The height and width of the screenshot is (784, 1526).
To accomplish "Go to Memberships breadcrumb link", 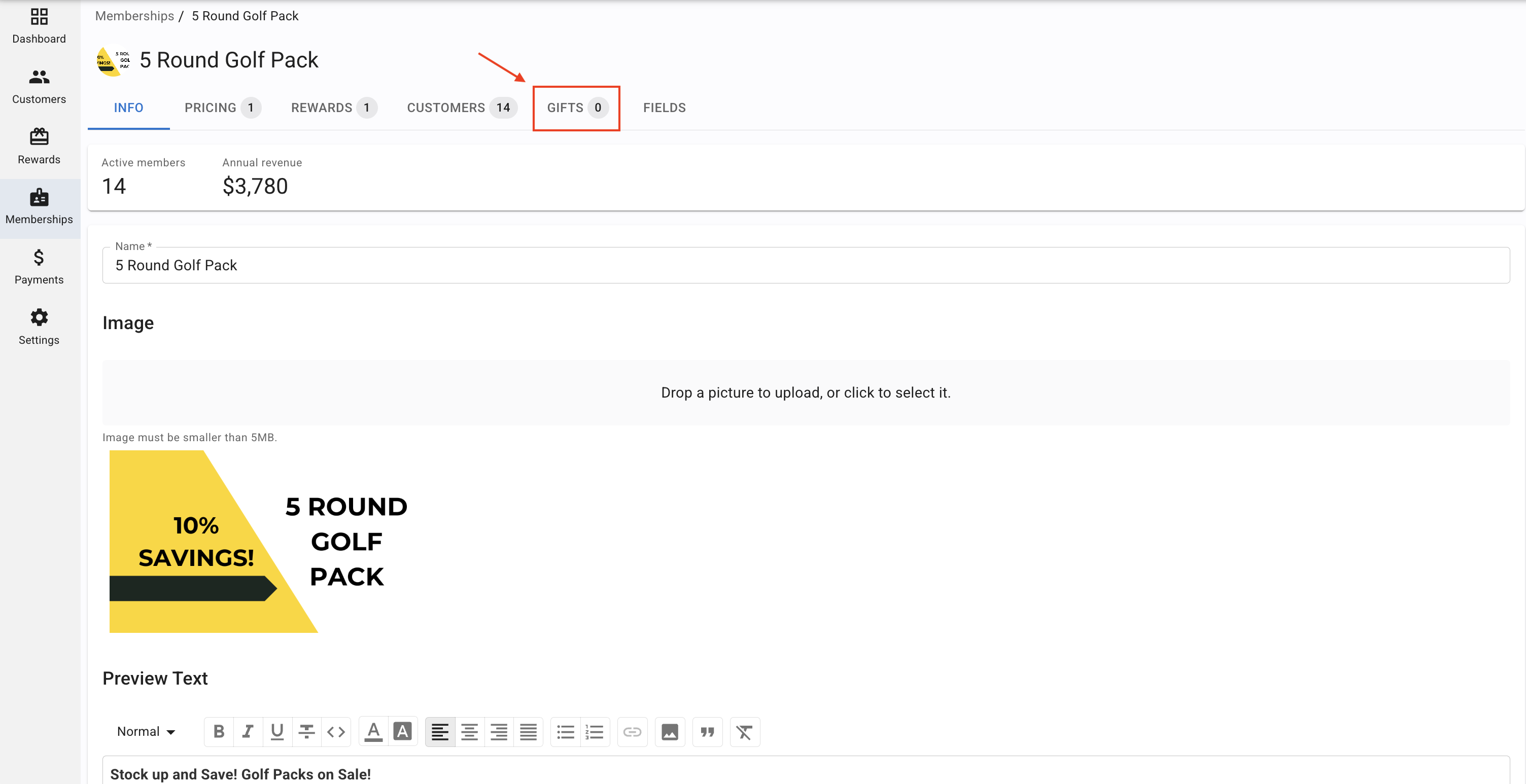I will click(134, 16).
